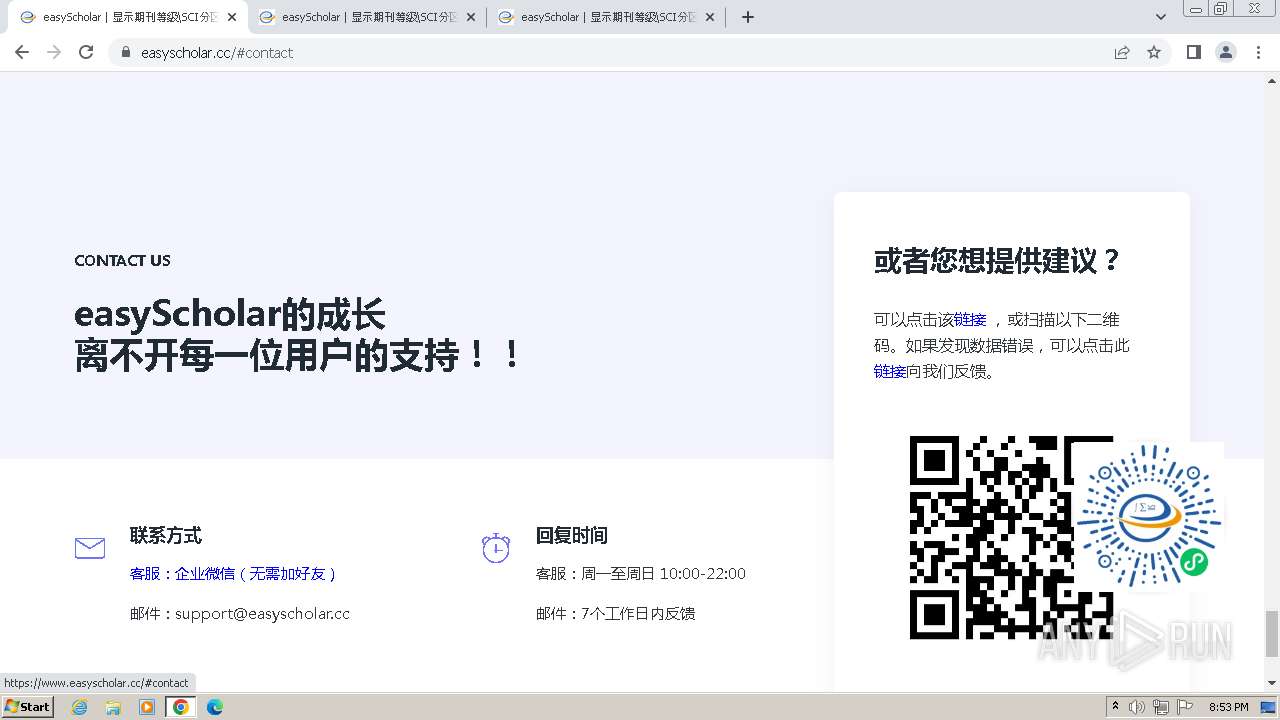Open the 企业微信 customer service link
Image resolution: width=1280 pixels, height=720 pixels.
pyautogui.click(x=233, y=574)
